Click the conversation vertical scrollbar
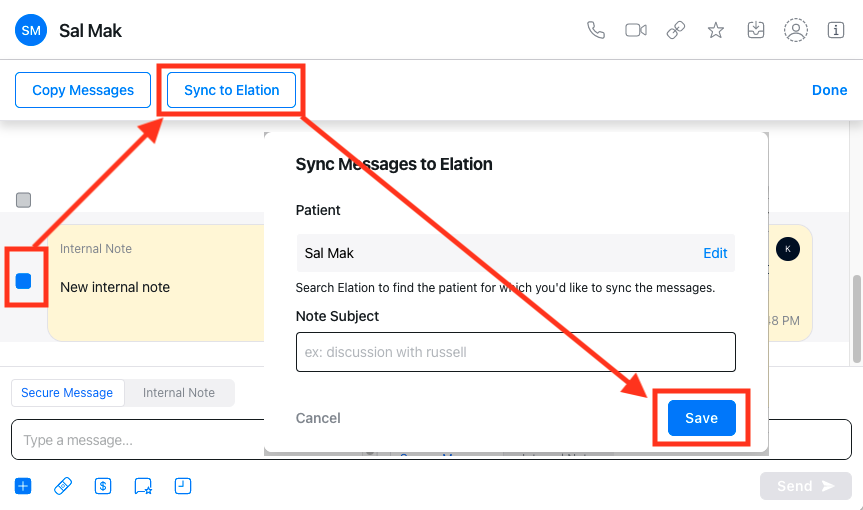Image resolution: width=863 pixels, height=510 pixels. [856, 319]
